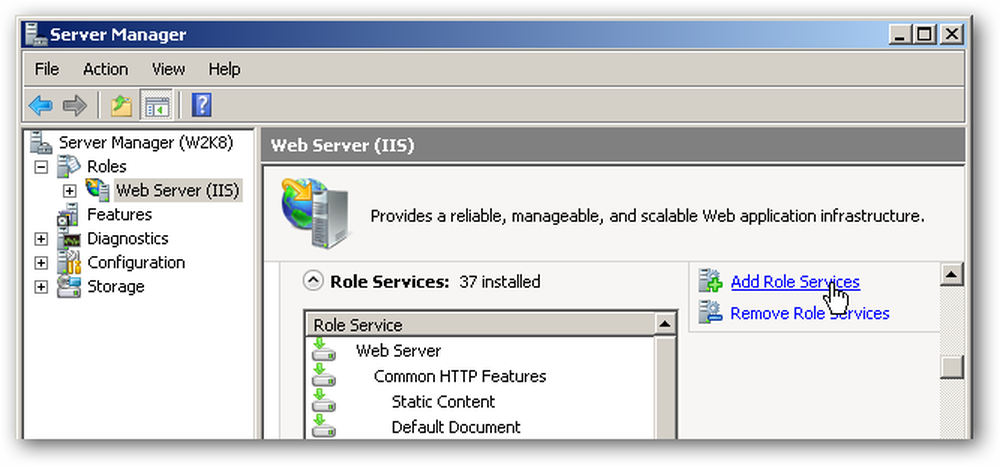Select the Server Manager (W2K8) root node
Viewport: 1000px width, 466px height.
[145, 142]
